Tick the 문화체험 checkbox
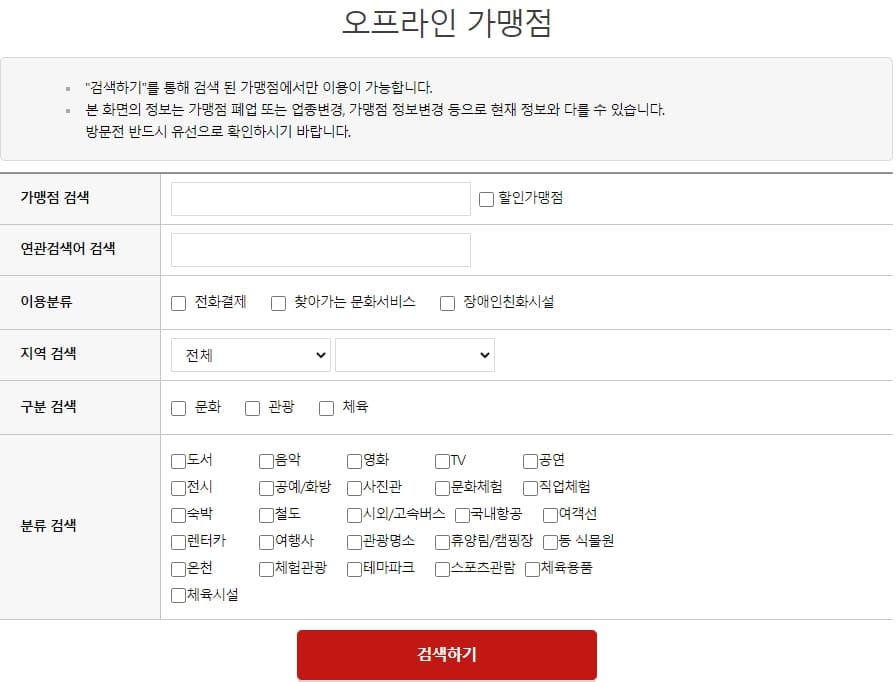Viewport: 896px width, 682px height. coord(442,488)
